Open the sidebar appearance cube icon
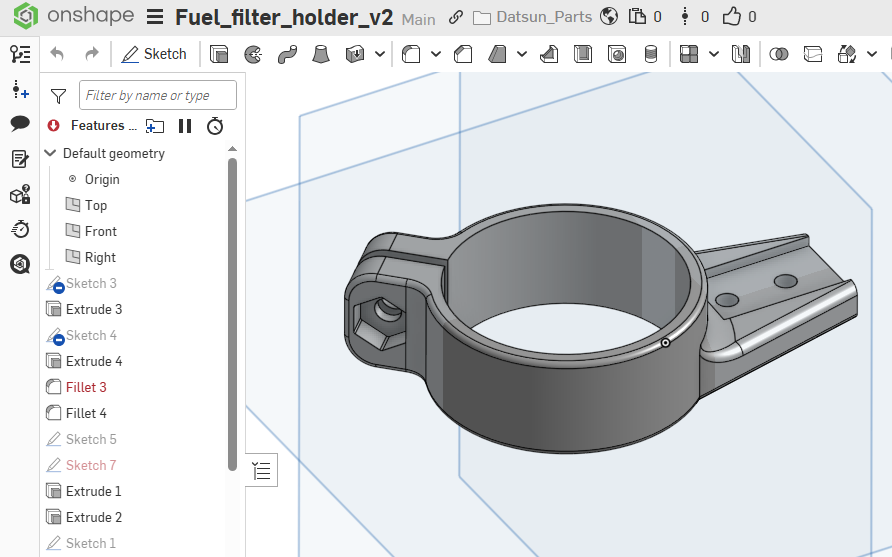The width and height of the screenshot is (892, 557). click(20, 264)
